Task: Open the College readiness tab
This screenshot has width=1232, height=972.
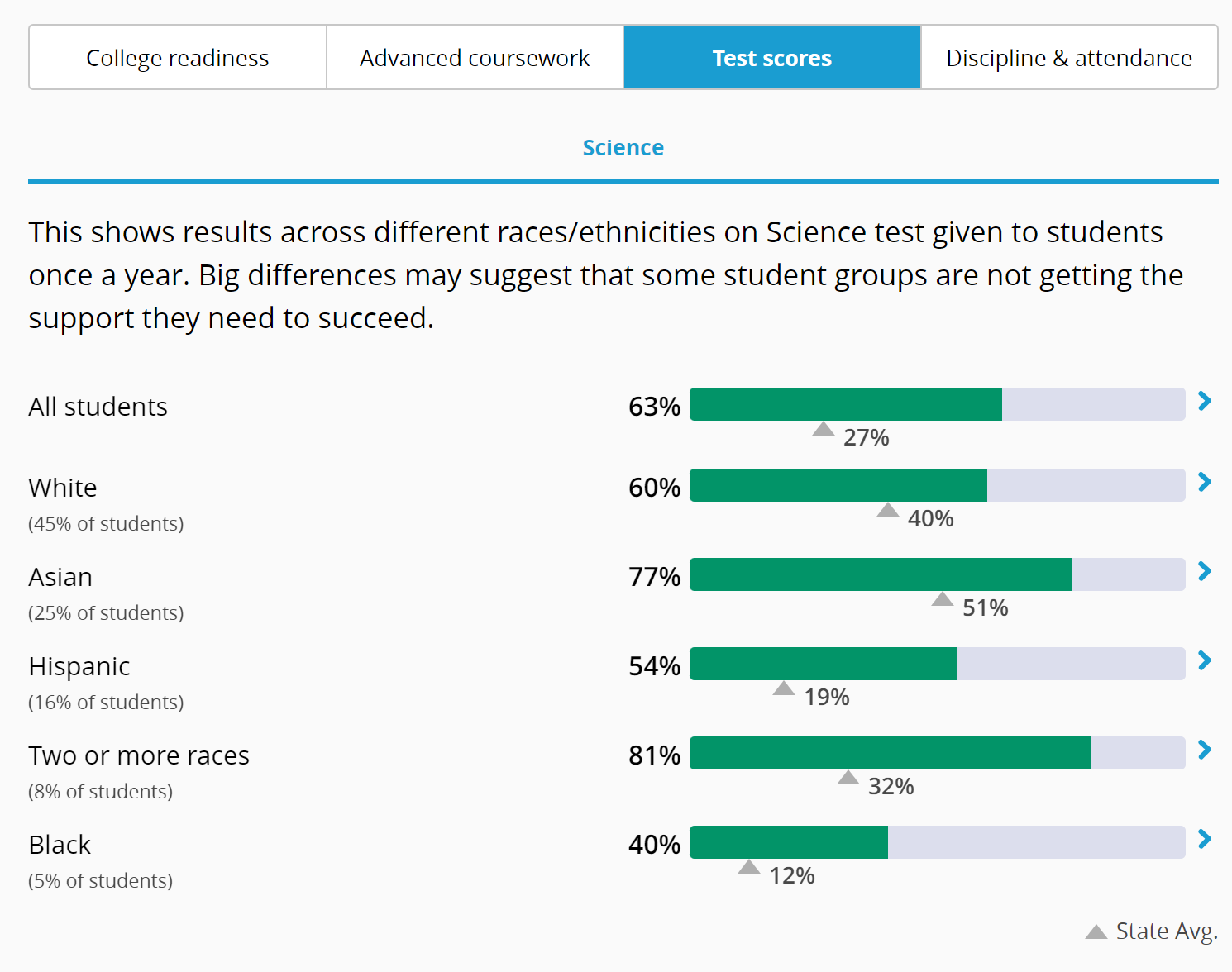Action: click(x=178, y=58)
